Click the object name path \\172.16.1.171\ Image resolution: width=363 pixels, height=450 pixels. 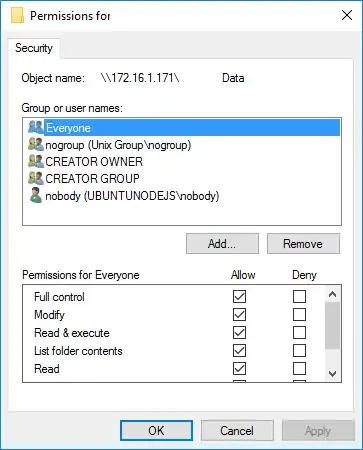(x=140, y=78)
